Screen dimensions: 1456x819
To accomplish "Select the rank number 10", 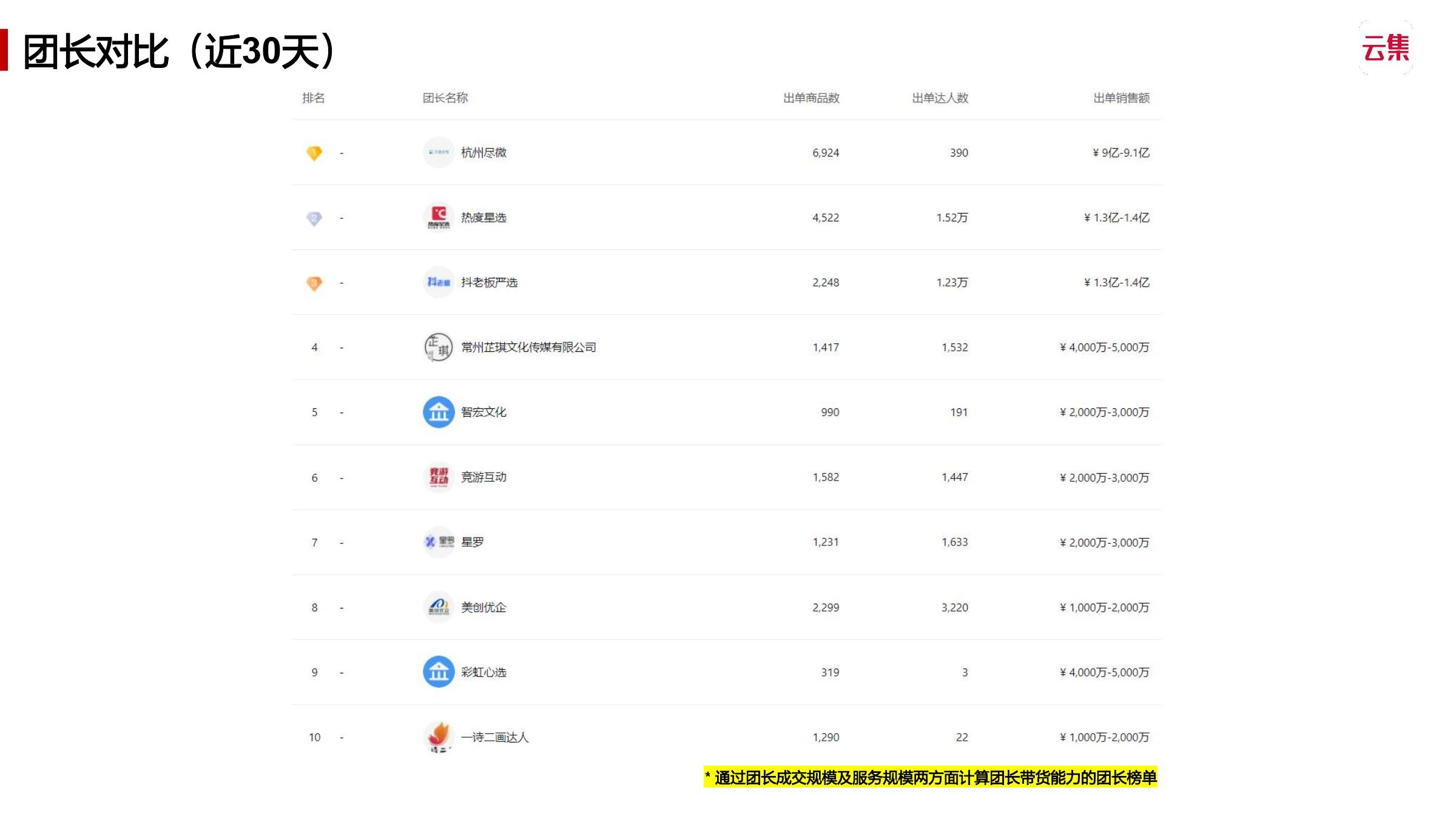I will 314,736.
